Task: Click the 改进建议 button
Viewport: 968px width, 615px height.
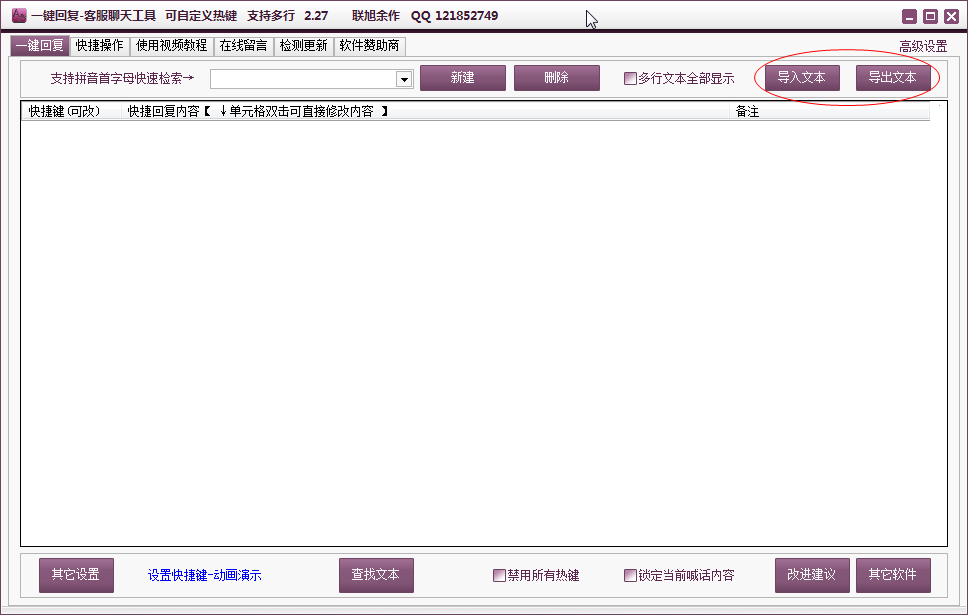Action: coord(812,575)
